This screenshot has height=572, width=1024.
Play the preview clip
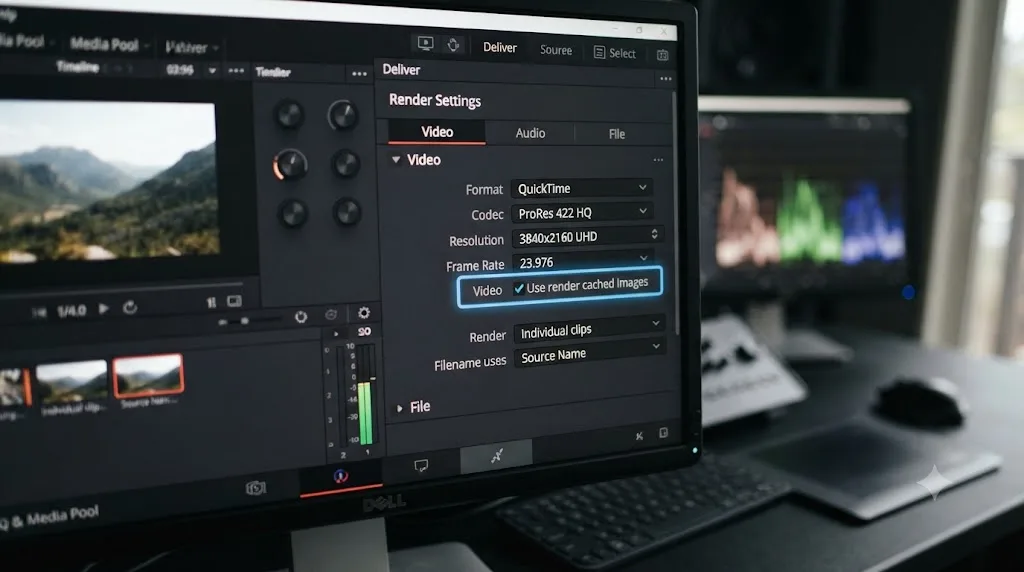[x=103, y=308]
